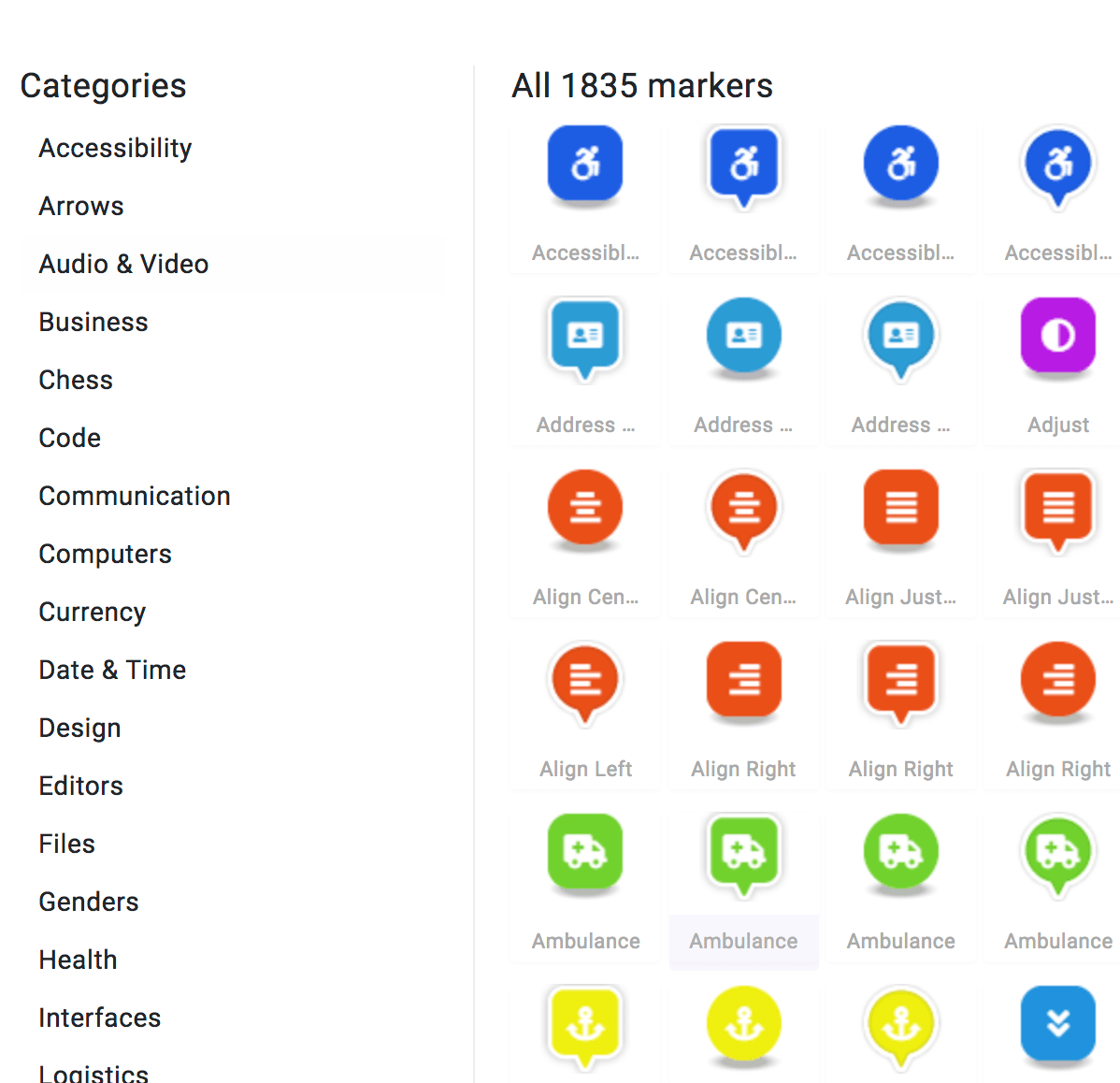Image resolution: width=1120 pixels, height=1083 pixels.
Task: Choose the orange Align Left pin marker
Action: pyautogui.click(x=585, y=684)
